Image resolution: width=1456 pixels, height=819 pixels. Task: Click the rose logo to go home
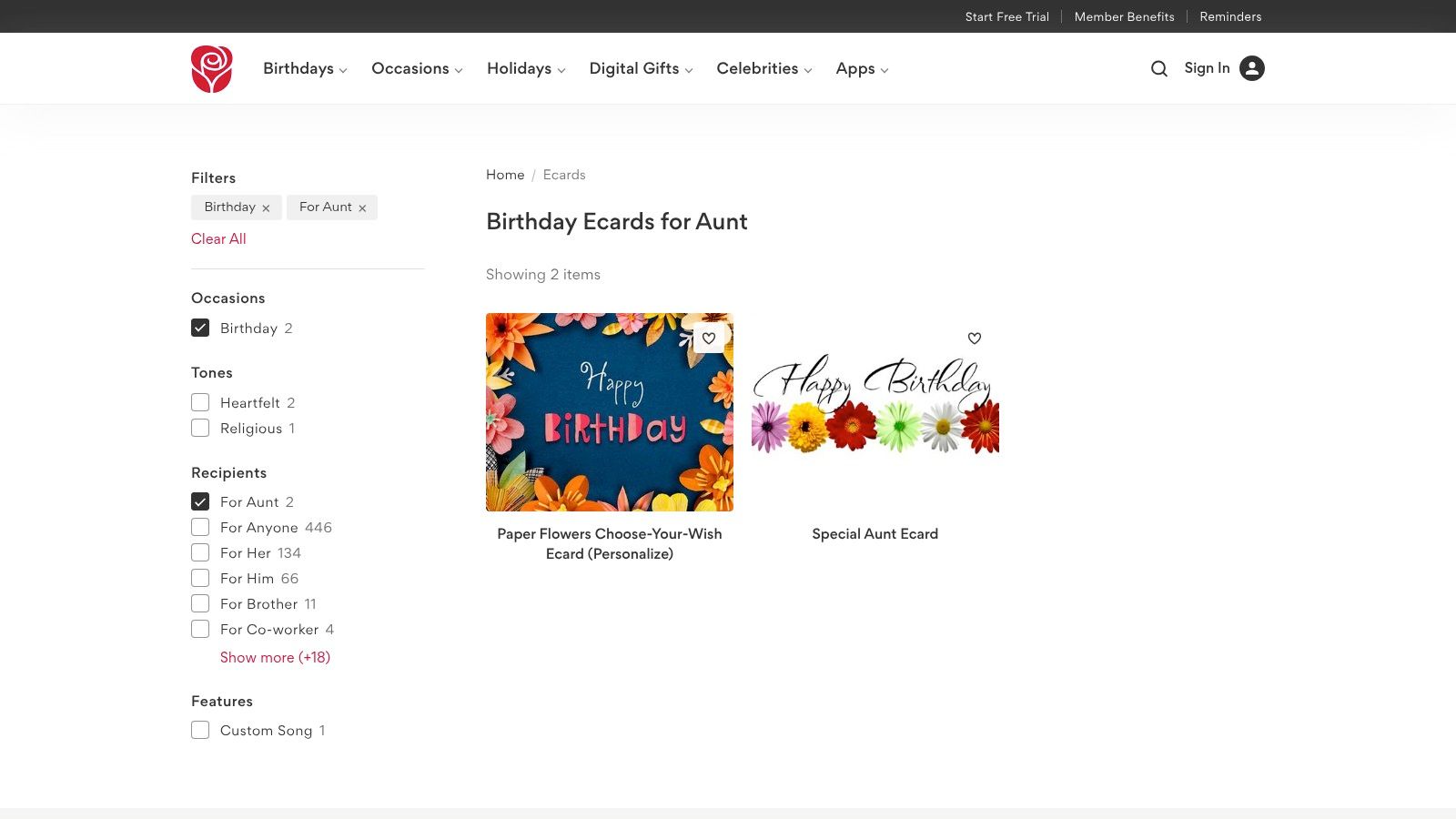click(211, 68)
